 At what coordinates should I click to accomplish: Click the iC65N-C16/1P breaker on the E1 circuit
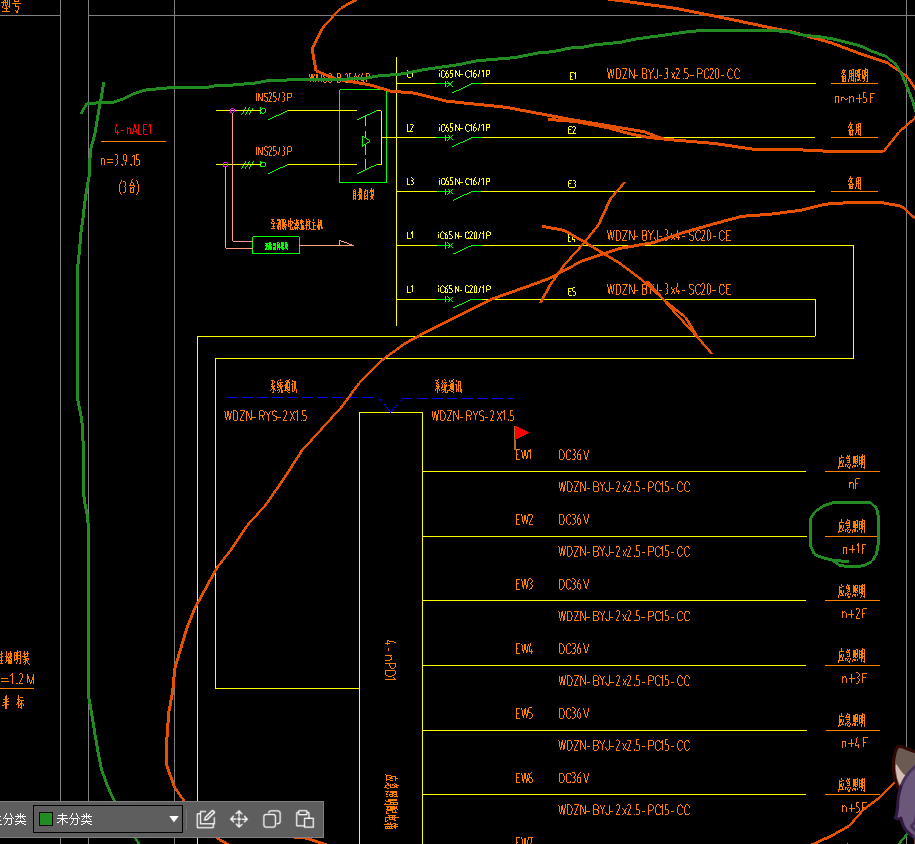(x=465, y=74)
